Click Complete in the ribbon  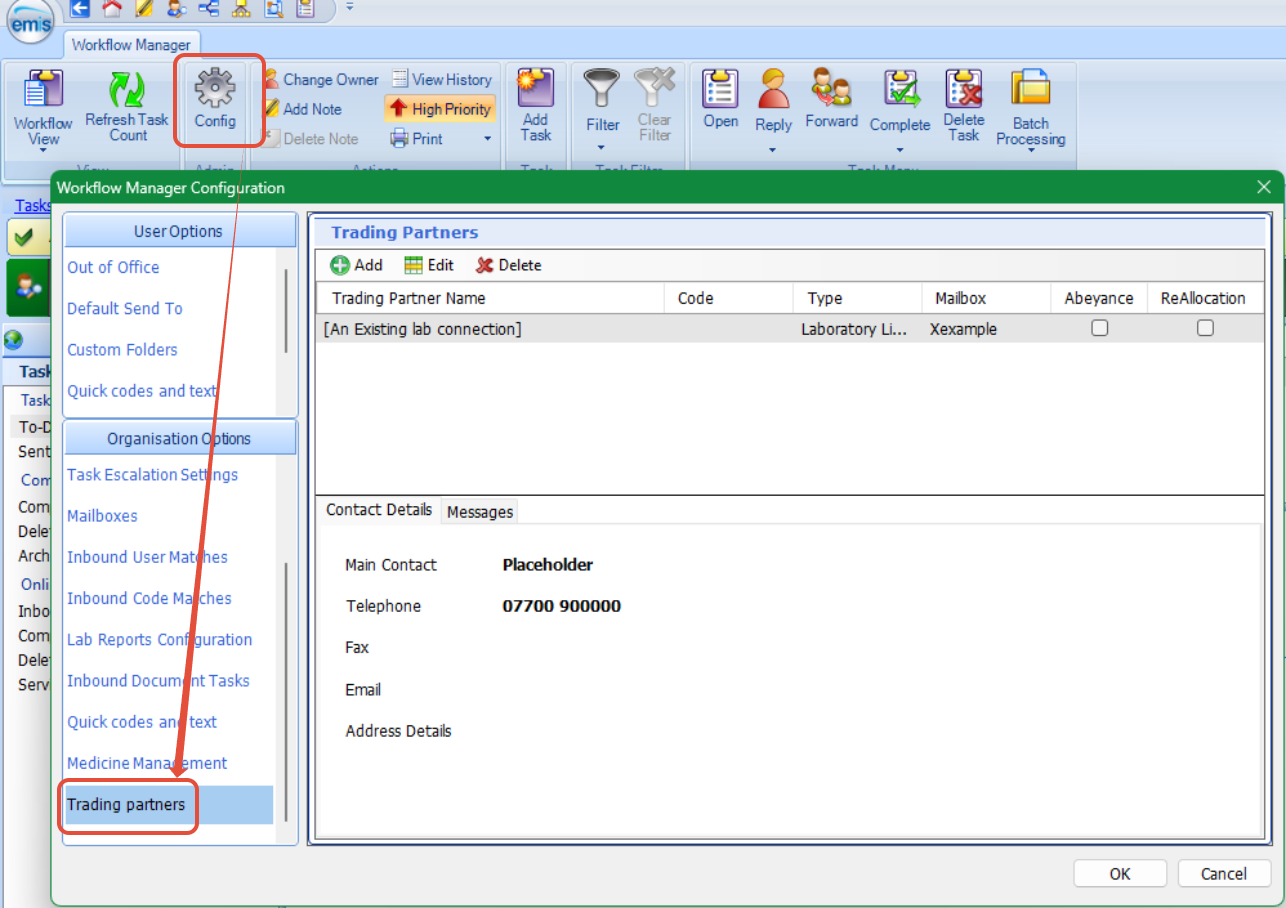pos(900,100)
